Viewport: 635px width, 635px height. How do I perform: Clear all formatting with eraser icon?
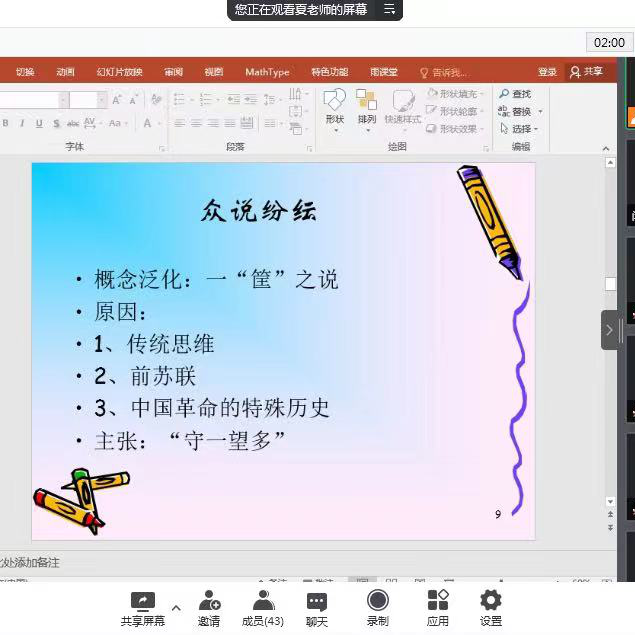click(x=156, y=100)
